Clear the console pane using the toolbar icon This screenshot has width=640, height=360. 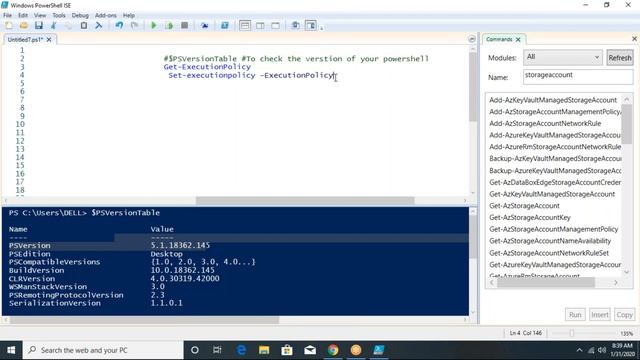(99, 26)
